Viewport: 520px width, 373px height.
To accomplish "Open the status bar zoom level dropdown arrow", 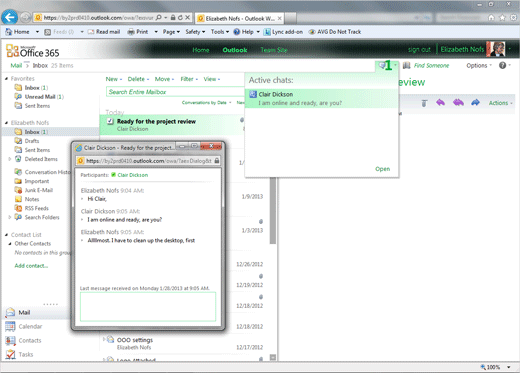I will 509,367.
